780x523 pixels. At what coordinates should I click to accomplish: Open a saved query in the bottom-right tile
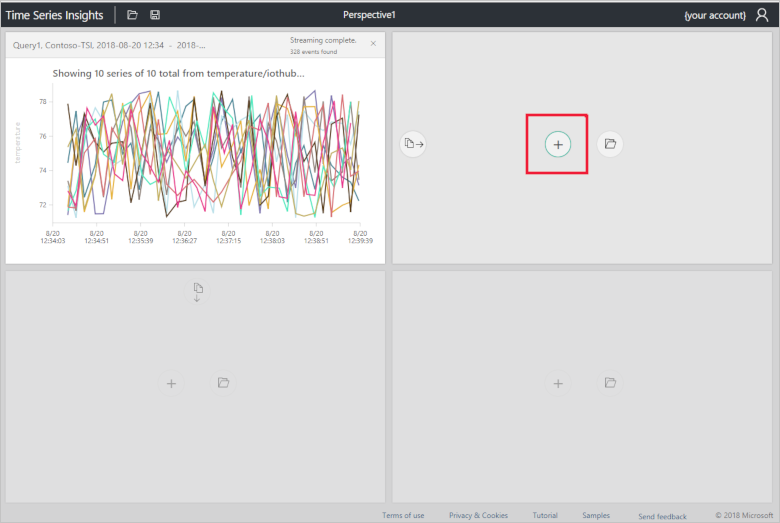610,383
